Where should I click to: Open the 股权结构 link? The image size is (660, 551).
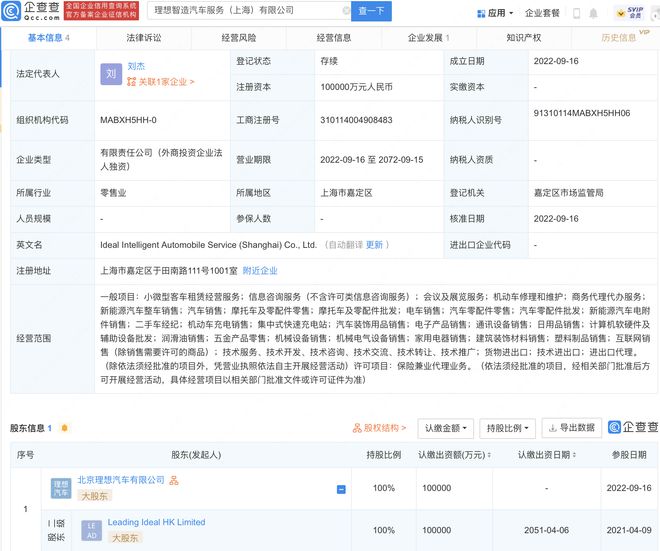[379, 428]
